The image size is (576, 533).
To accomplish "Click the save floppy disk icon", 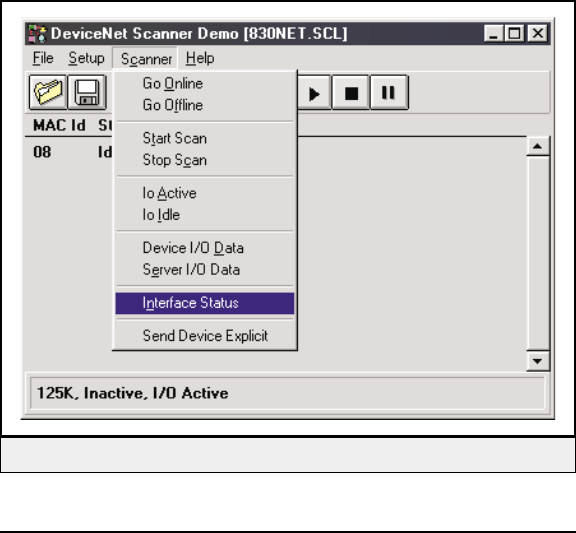I will point(87,93).
